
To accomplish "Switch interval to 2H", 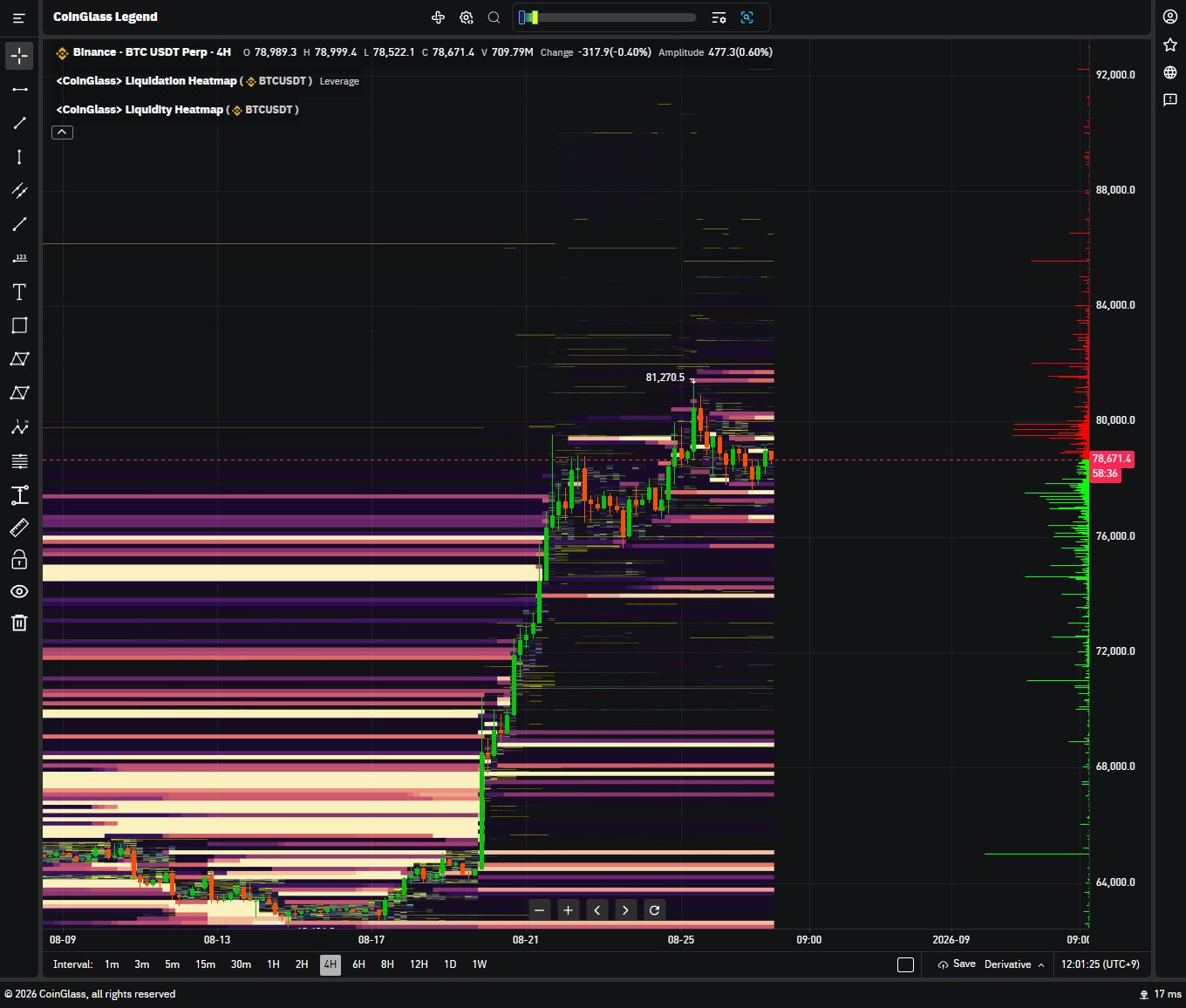I will (x=302, y=964).
